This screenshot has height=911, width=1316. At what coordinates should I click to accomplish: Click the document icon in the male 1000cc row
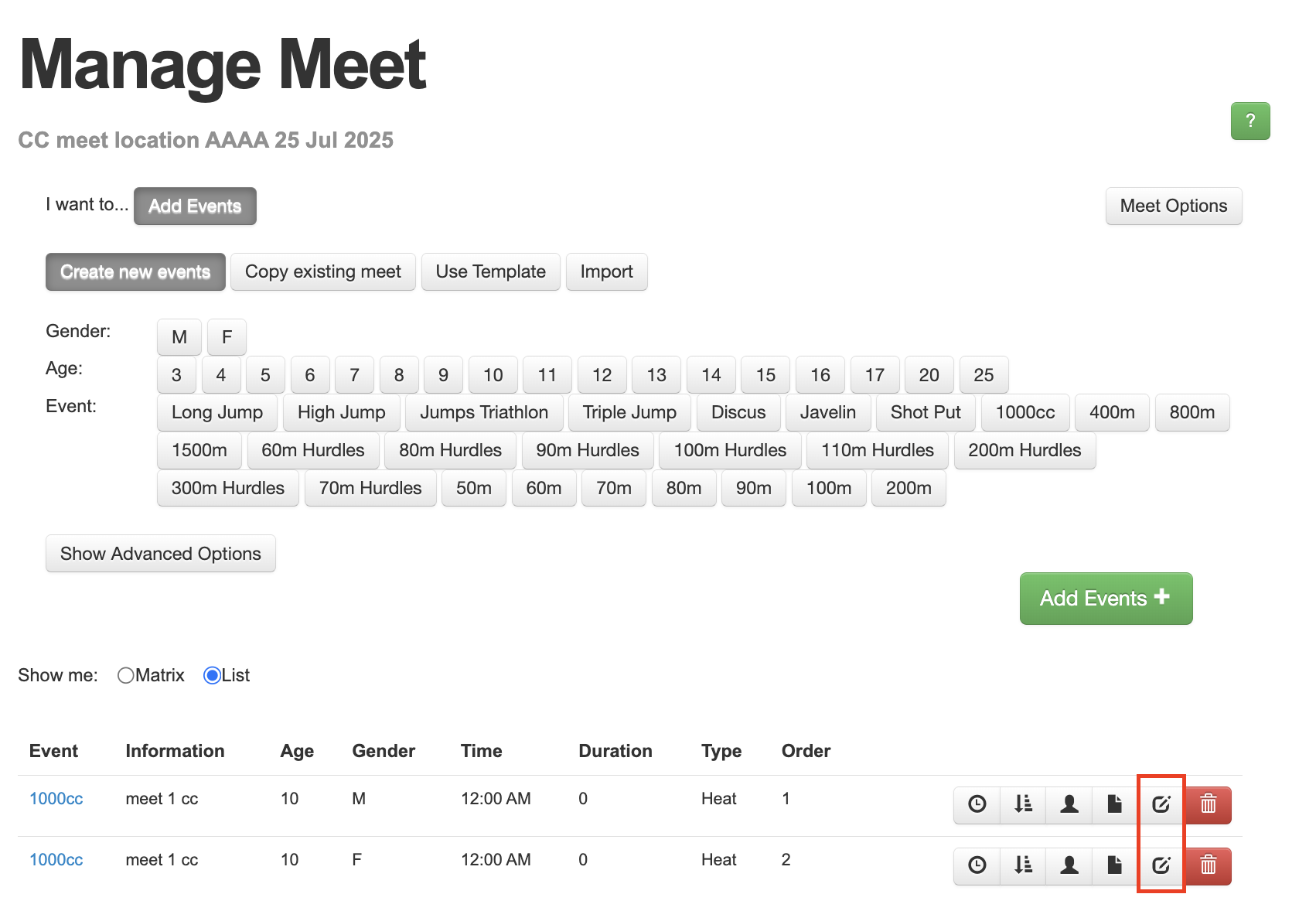click(x=1115, y=804)
